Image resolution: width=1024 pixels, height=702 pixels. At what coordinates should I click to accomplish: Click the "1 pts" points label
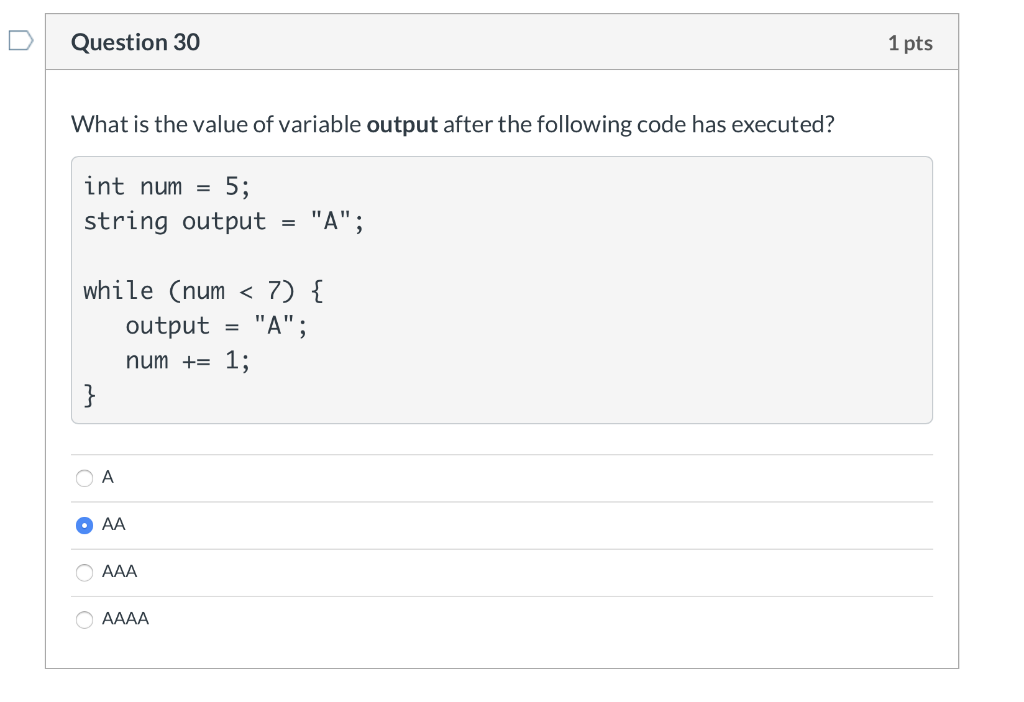pyautogui.click(x=909, y=43)
